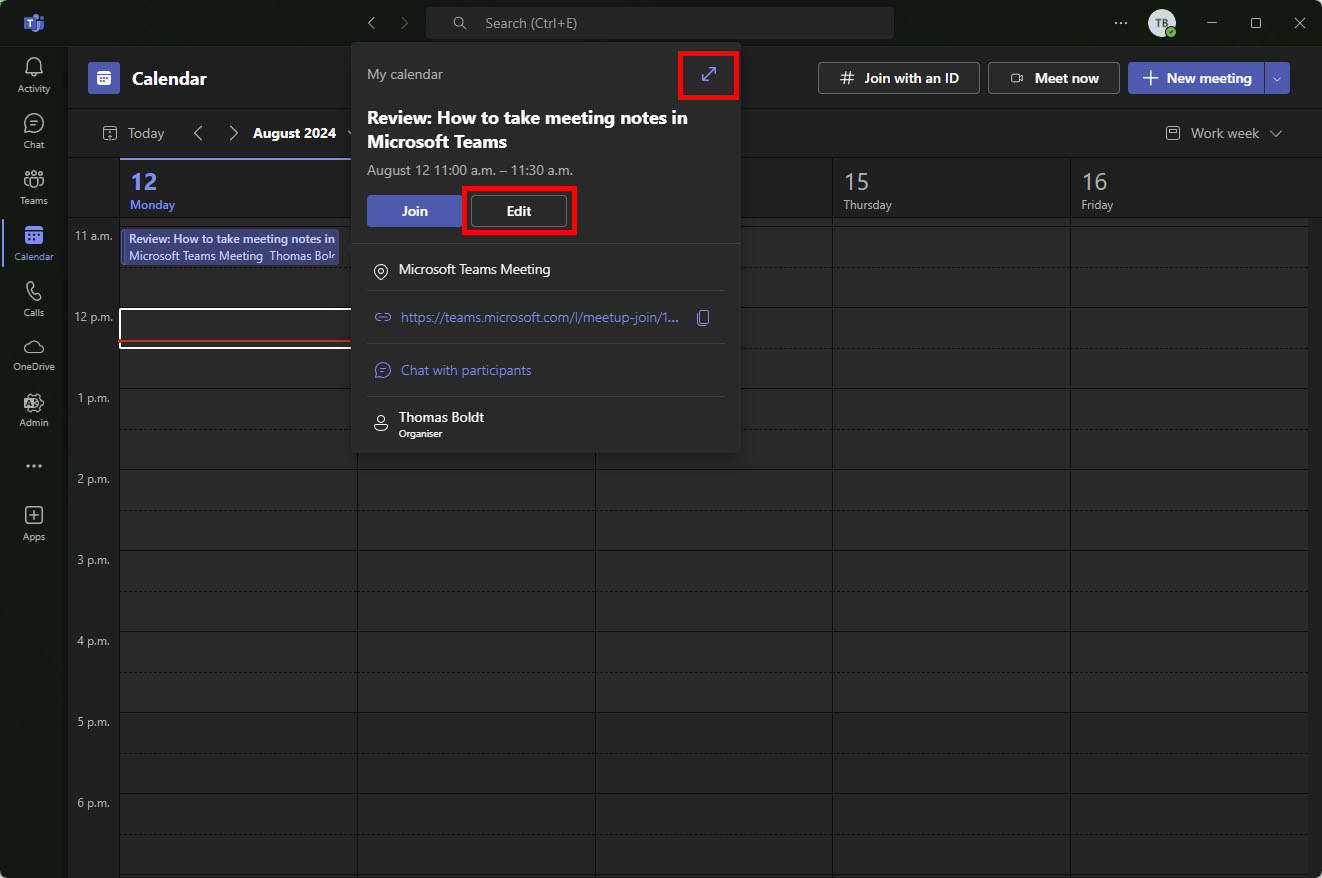Open Admin app in sidebar
Image resolution: width=1322 pixels, height=878 pixels.
(x=34, y=411)
